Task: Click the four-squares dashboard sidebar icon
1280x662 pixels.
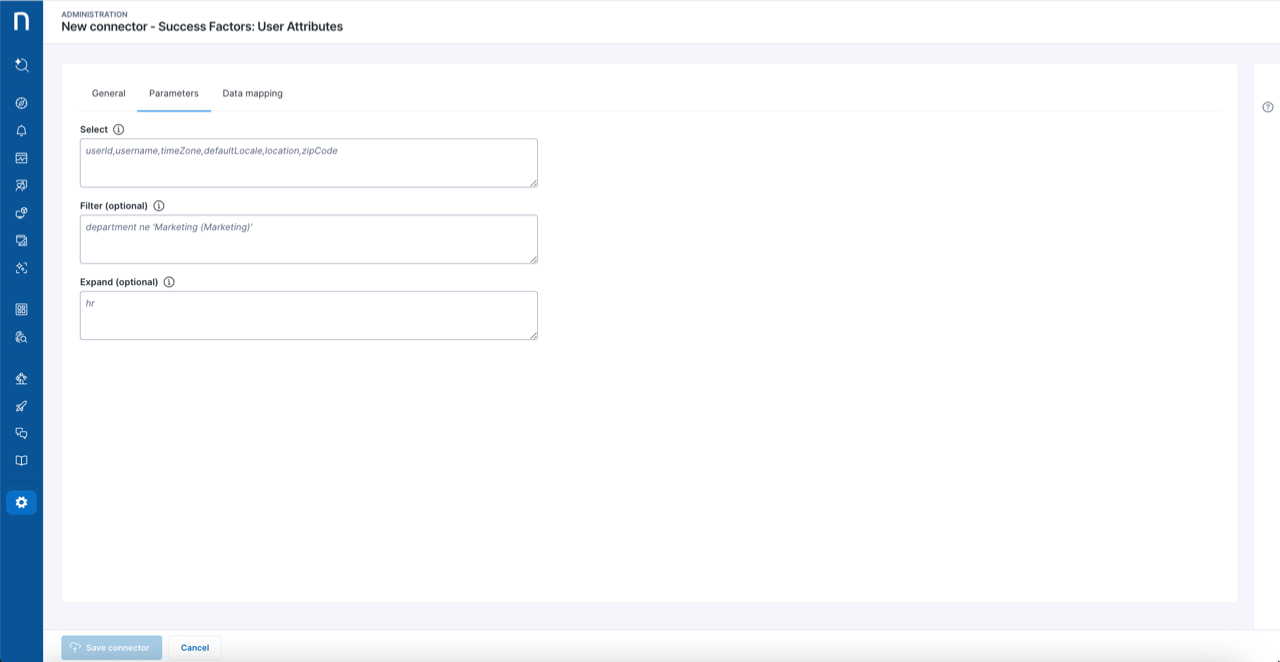Action: coord(21,310)
